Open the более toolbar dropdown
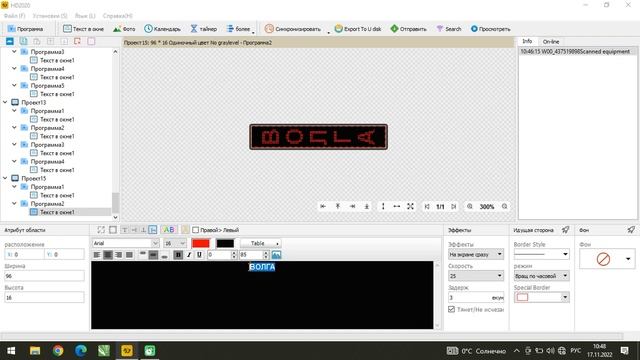640x360 pixels. tap(239, 29)
